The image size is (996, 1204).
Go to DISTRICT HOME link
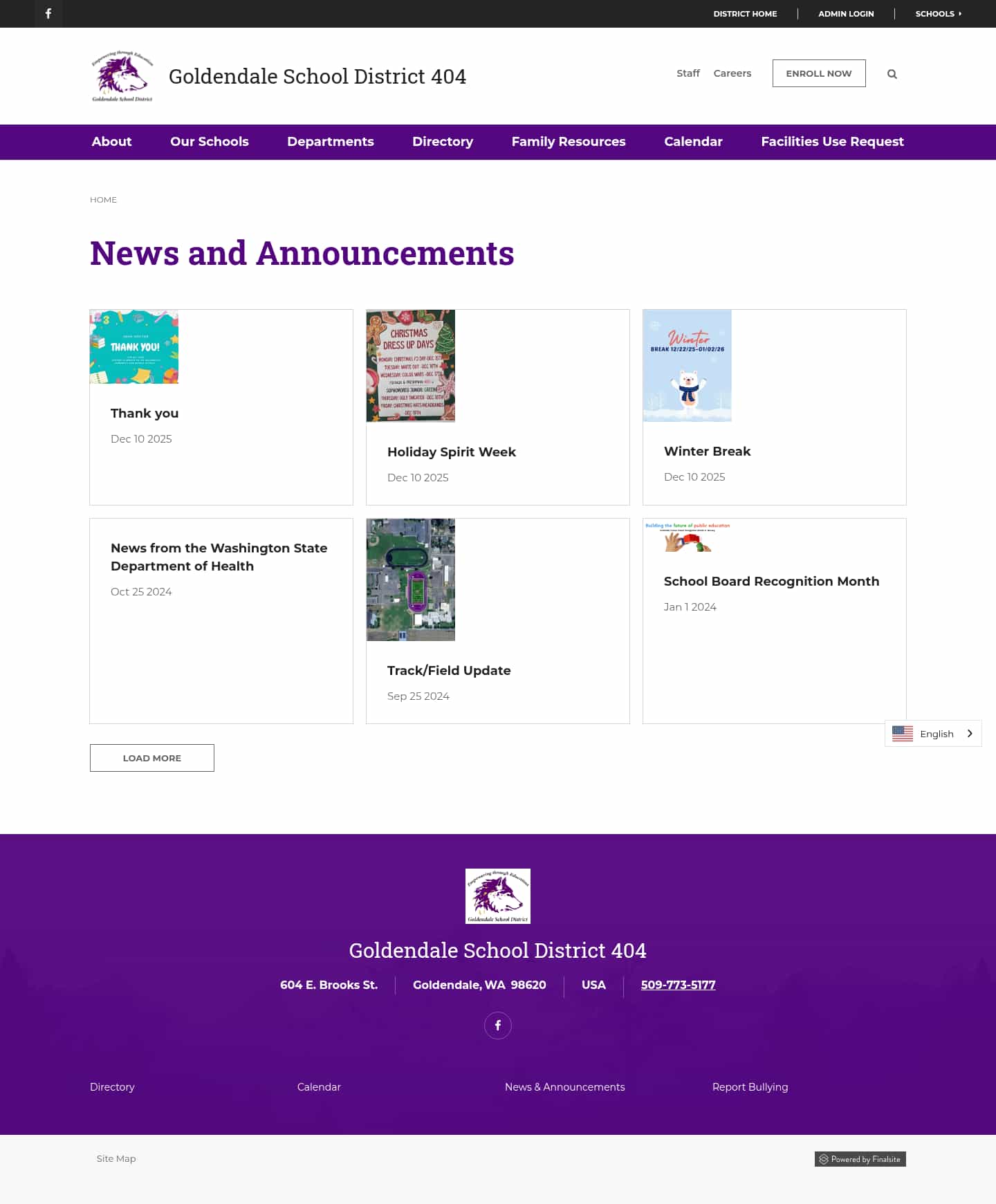745,14
